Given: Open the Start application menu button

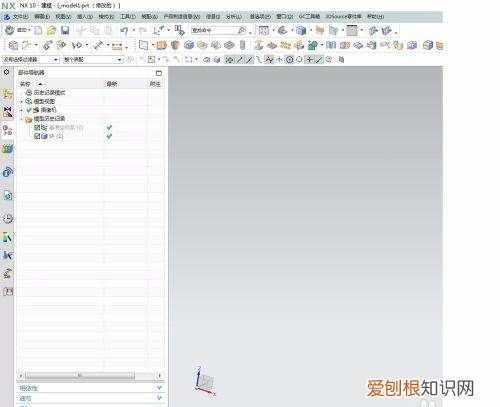Looking at the screenshot, I should tap(18, 30).
